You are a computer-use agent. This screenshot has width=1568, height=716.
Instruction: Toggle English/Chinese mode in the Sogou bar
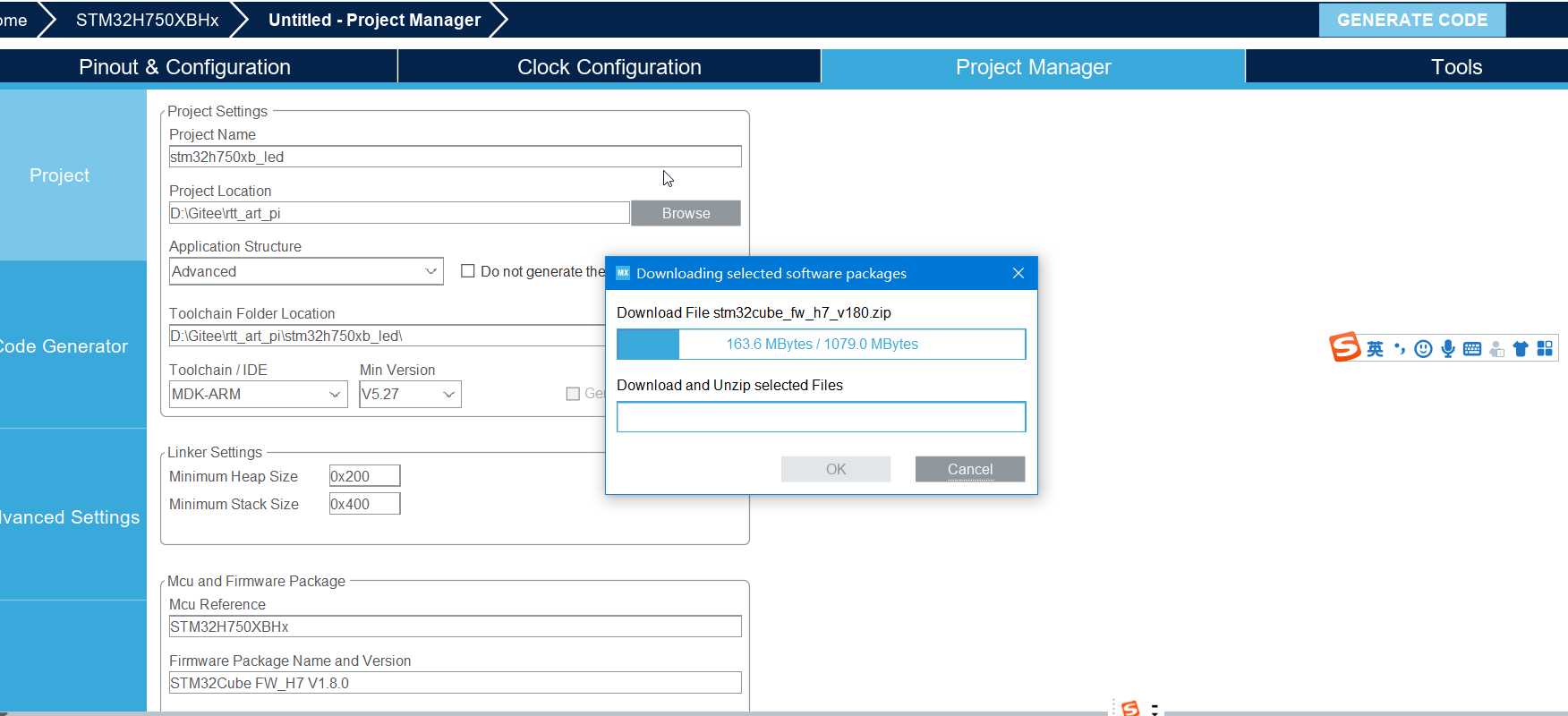(x=1375, y=349)
